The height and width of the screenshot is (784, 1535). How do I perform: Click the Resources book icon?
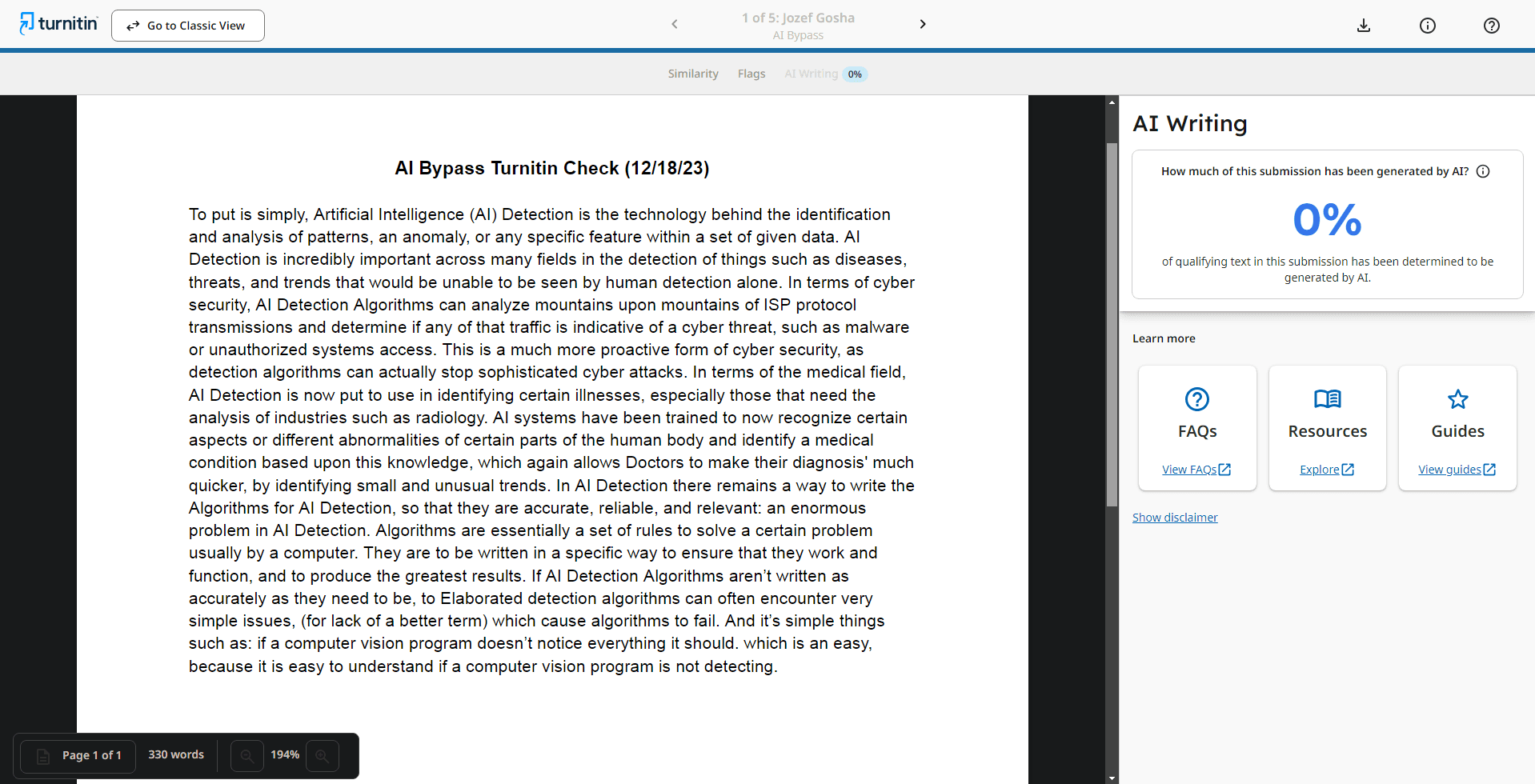click(1328, 399)
